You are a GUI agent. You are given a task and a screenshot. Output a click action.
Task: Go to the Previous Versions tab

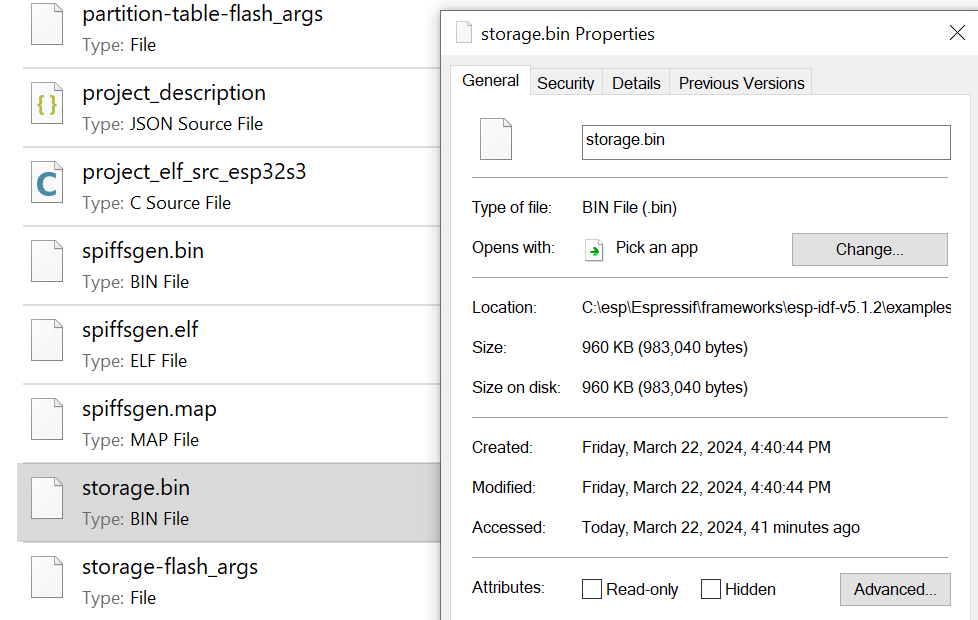tap(741, 83)
